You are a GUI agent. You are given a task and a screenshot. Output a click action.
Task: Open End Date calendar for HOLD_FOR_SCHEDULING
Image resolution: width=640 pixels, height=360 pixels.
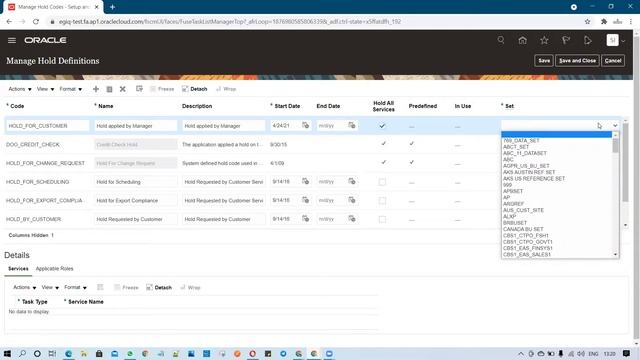pyautogui.click(x=352, y=181)
